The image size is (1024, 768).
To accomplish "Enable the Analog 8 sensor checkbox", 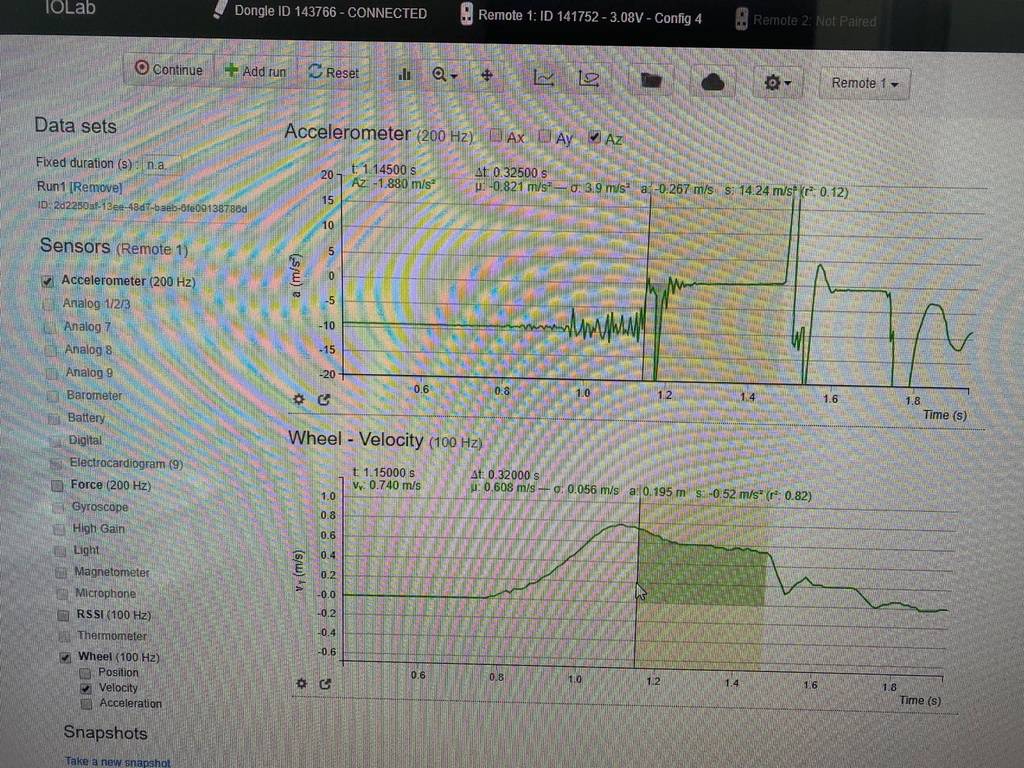I will [51, 350].
